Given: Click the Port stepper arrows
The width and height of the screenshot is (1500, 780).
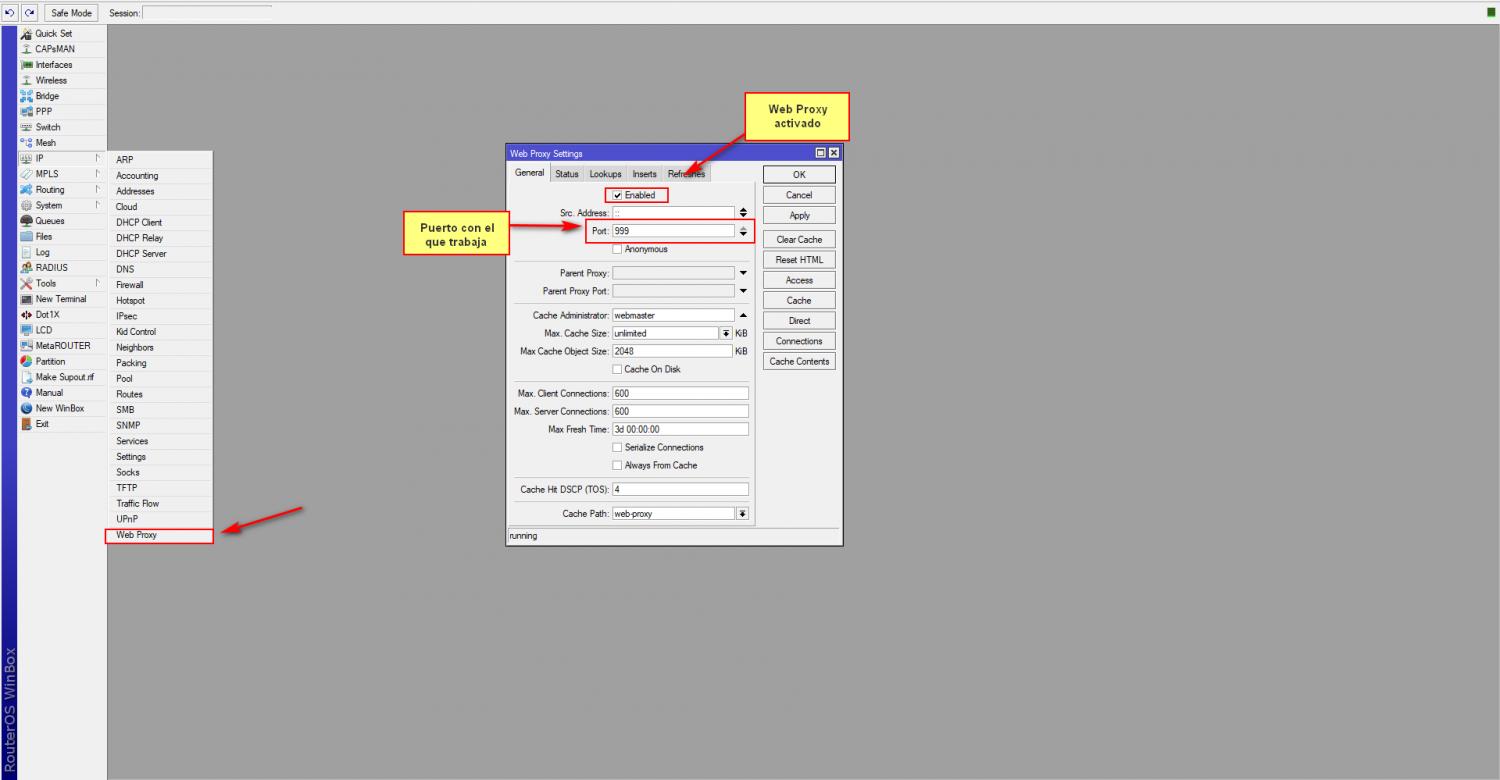Looking at the screenshot, I should pyautogui.click(x=743, y=231).
